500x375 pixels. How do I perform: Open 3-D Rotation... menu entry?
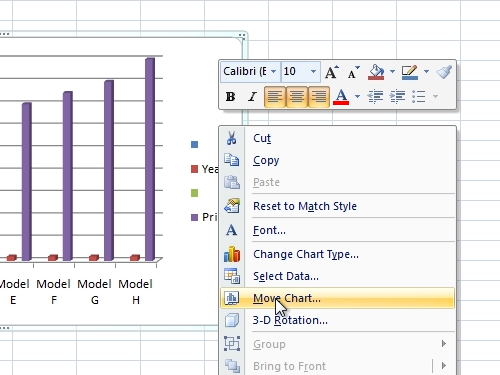point(337,320)
